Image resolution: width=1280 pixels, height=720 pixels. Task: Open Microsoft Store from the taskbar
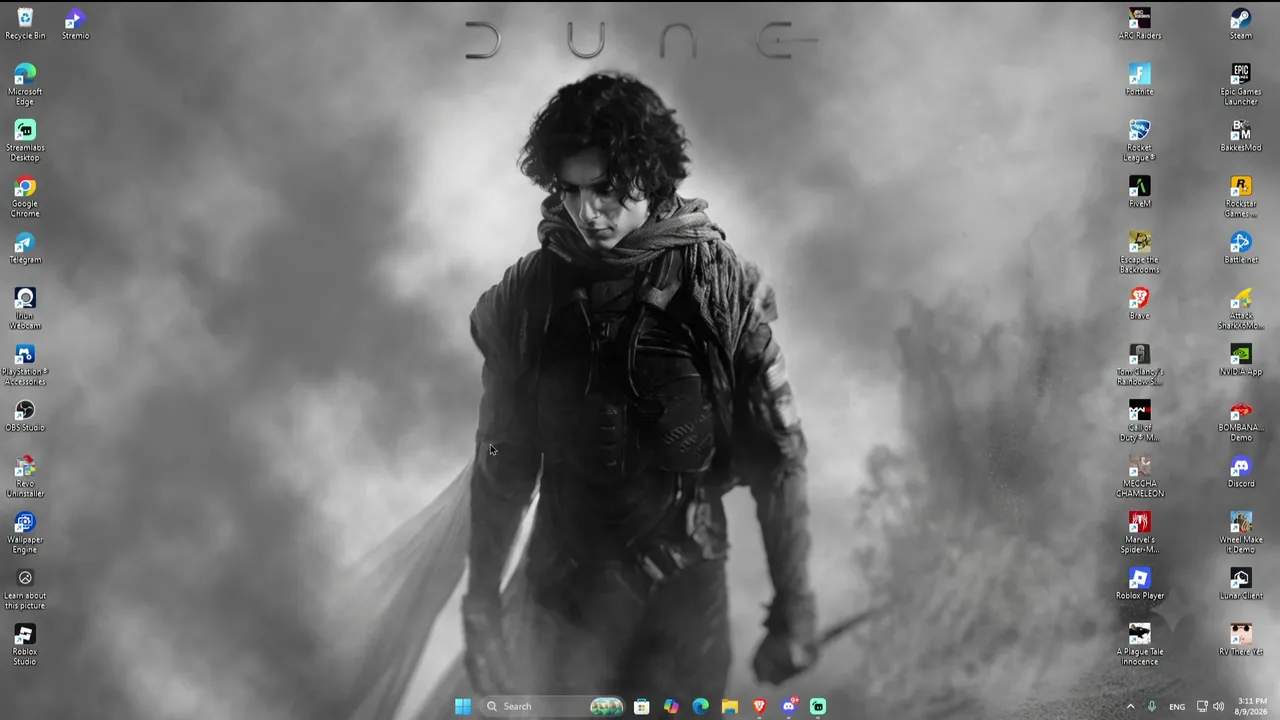click(642, 706)
